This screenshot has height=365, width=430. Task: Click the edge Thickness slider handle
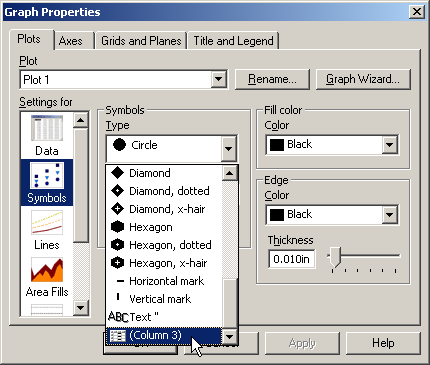click(335, 257)
